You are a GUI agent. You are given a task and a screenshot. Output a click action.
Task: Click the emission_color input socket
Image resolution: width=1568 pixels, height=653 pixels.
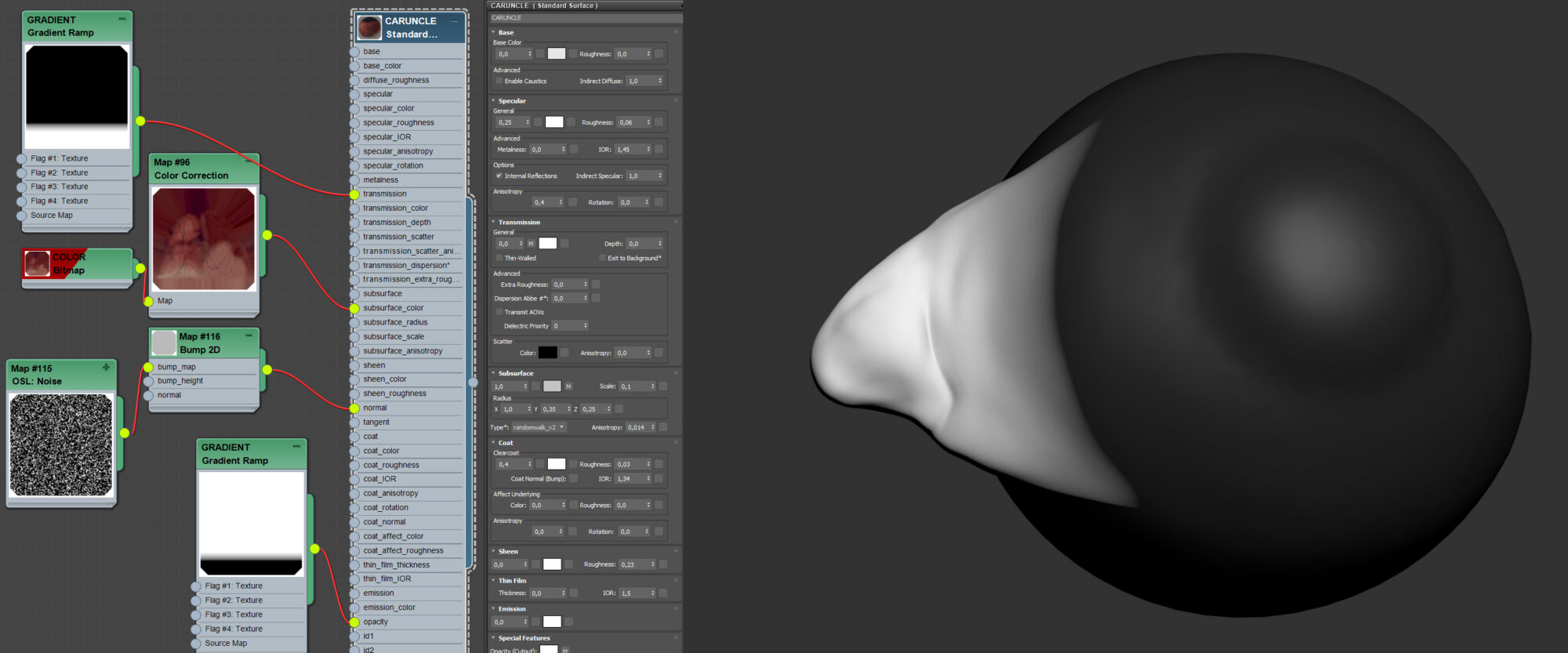(354, 608)
